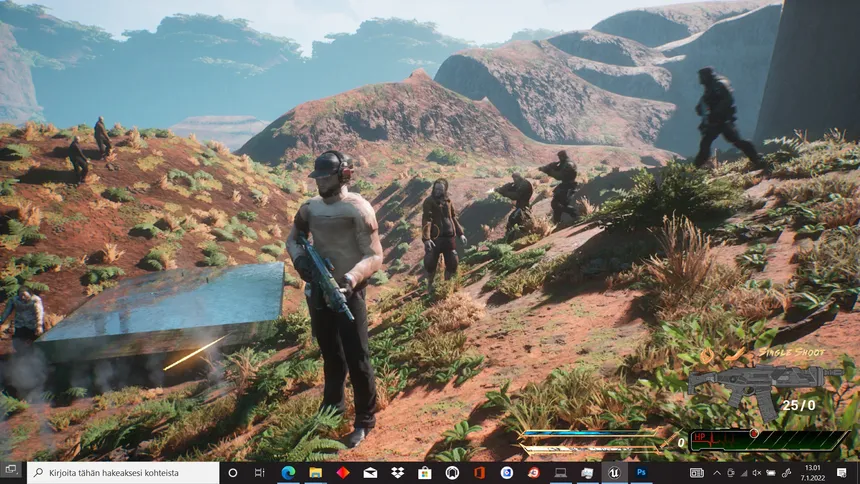Screen dimensions: 860x484
Task: Show hidden system tray icons
Action: [717, 473]
